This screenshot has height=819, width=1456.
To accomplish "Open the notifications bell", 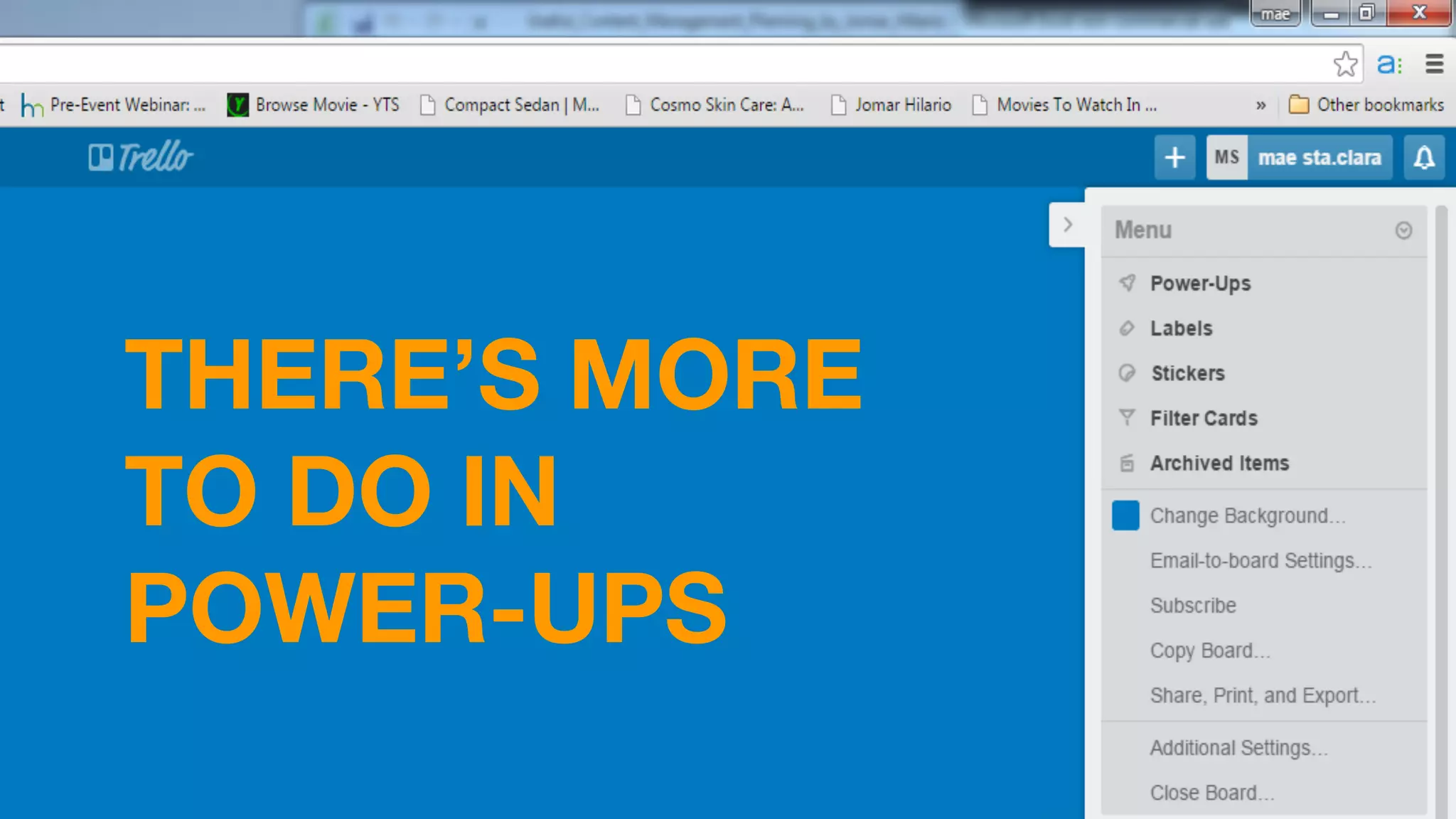I will pyautogui.click(x=1424, y=157).
